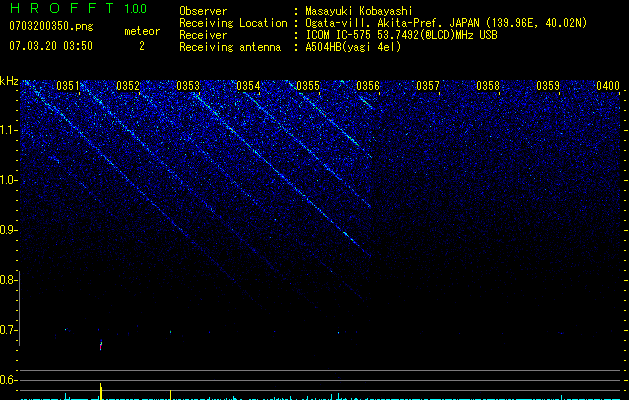
Task: Click the Observer label
Action: point(203,11)
